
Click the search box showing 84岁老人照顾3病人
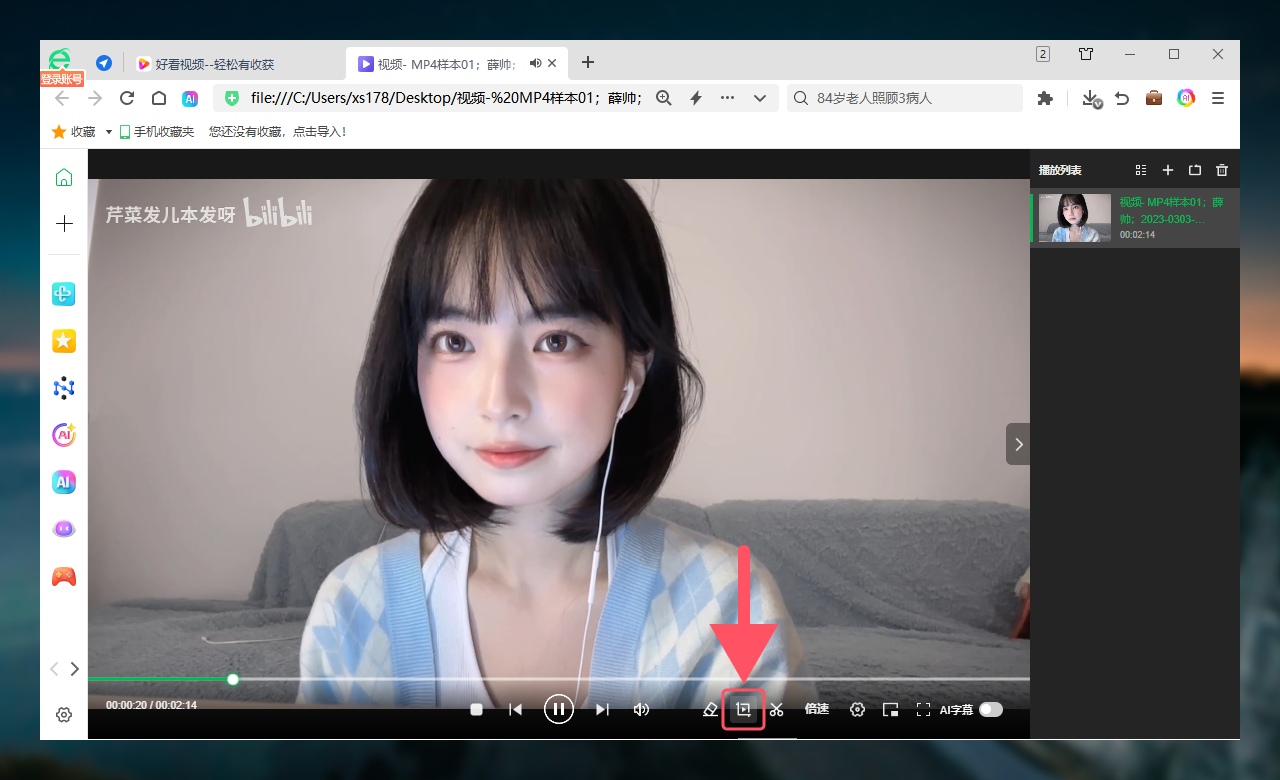click(x=905, y=98)
